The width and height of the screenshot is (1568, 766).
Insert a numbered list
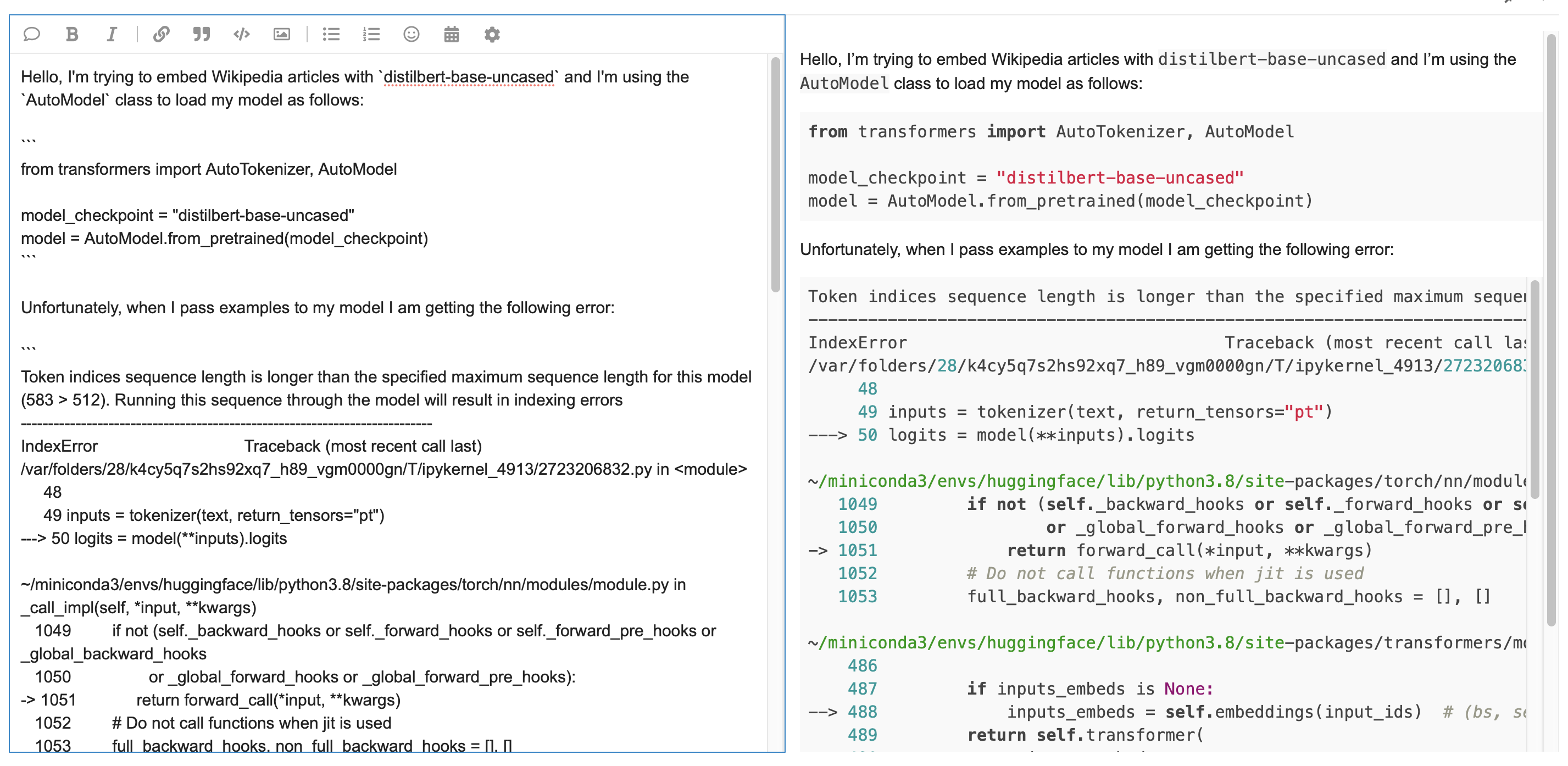point(371,34)
